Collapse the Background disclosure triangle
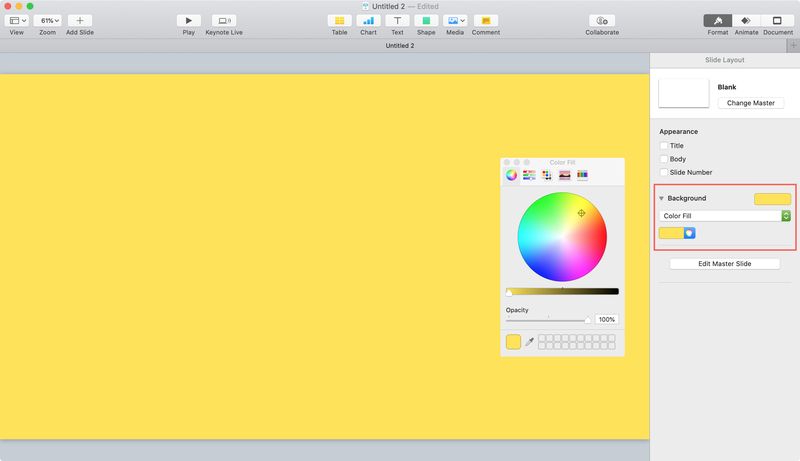This screenshot has width=800, height=461. pos(661,198)
